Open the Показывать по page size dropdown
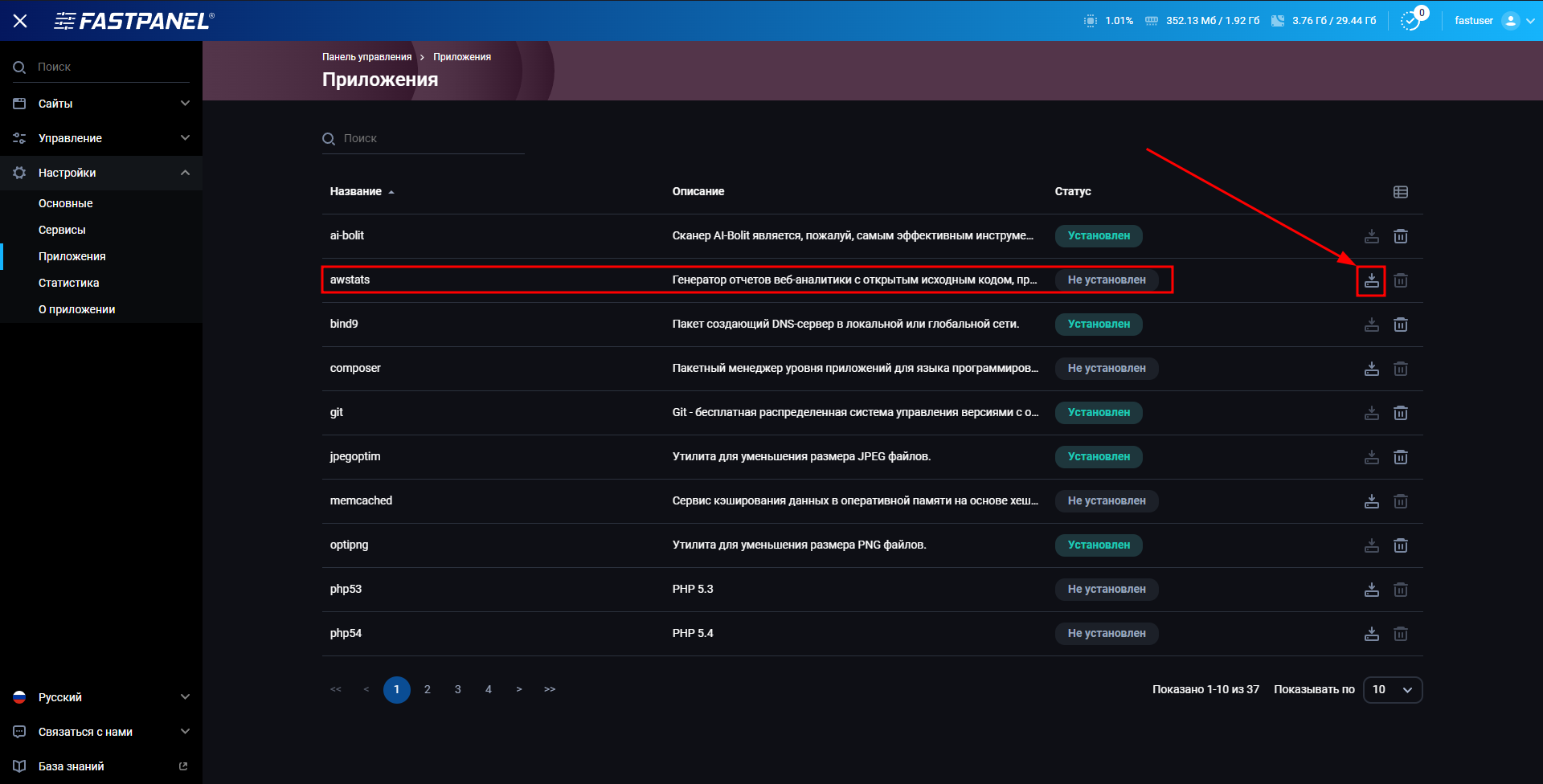 (1392, 689)
